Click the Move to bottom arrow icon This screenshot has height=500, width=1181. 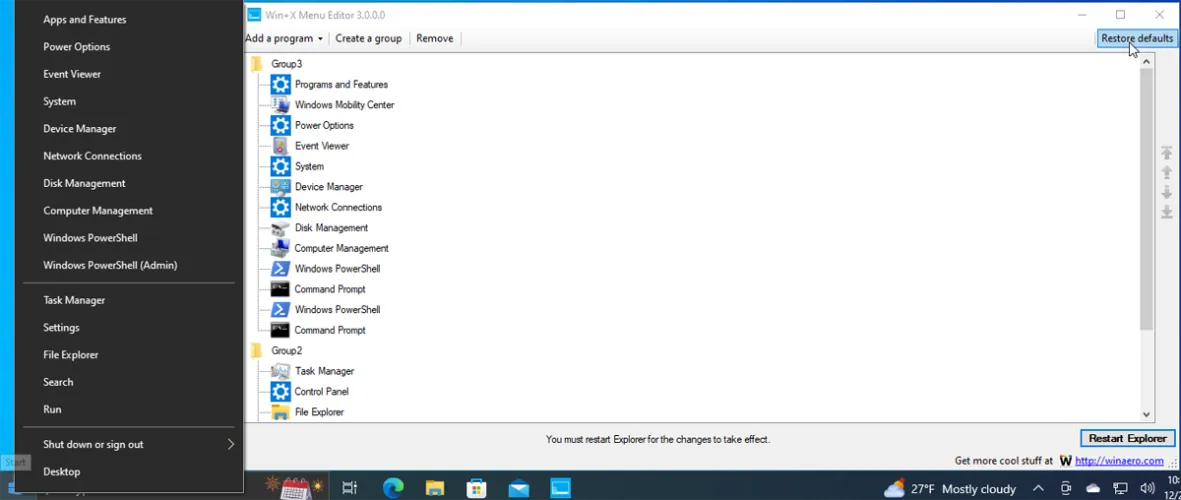pyautogui.click(x=1166, y=213)
